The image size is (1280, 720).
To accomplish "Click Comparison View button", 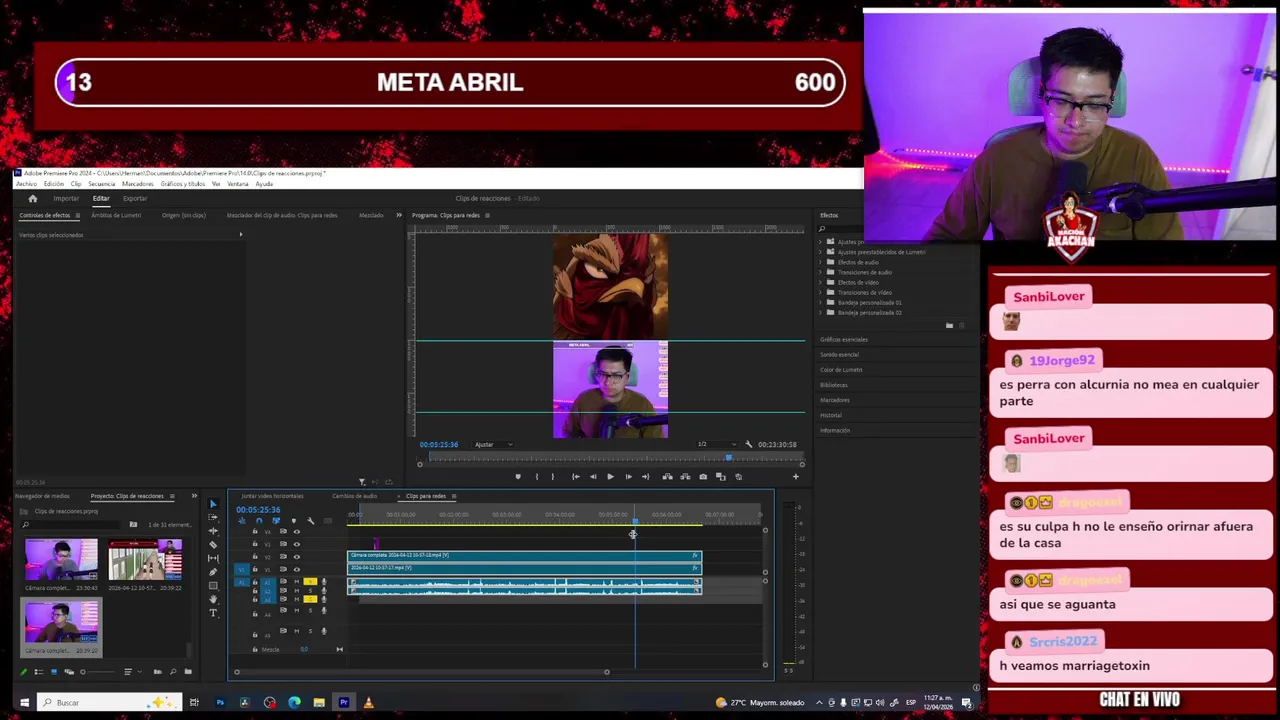I will [720, 477].
